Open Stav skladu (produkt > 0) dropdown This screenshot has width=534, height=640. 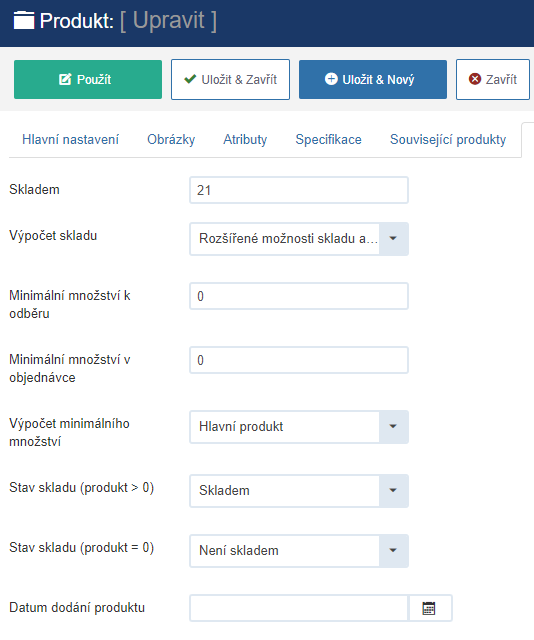[299, 491]
